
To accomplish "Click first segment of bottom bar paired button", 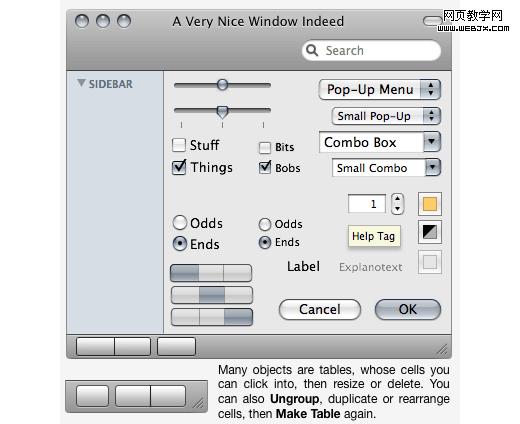I will click(95, 346).
